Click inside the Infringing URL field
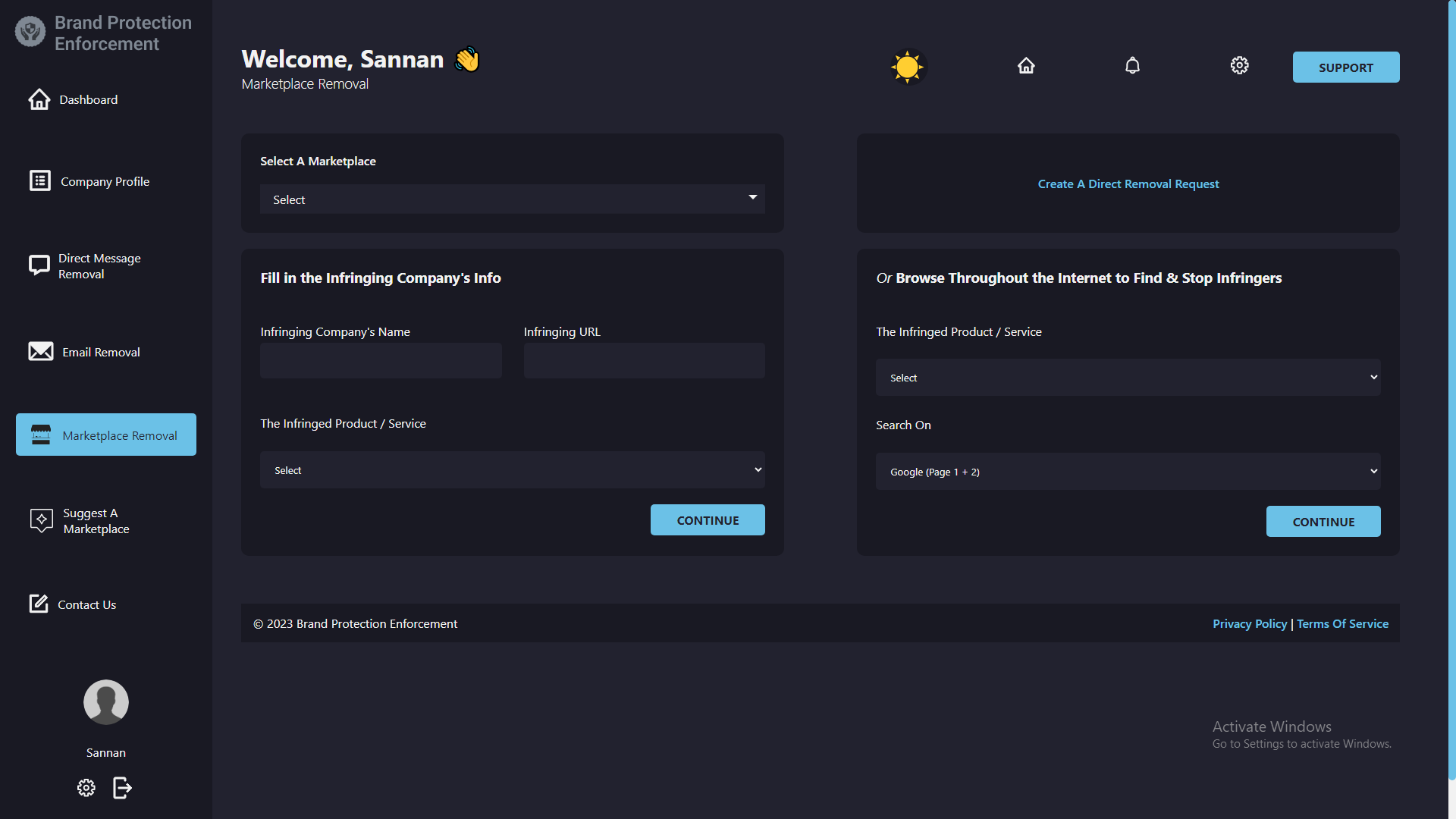This screenshot has height=819, width=1456. 644,360
